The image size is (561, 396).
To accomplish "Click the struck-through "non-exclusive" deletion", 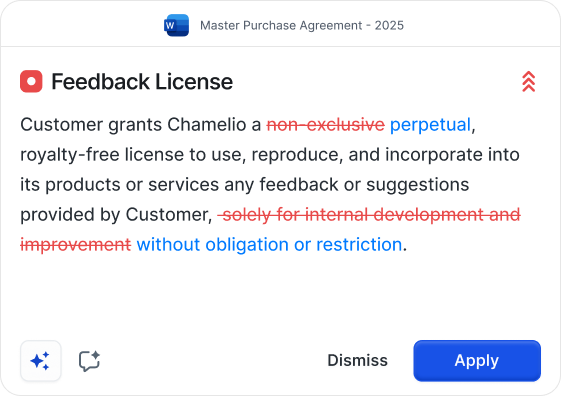I will [x=326, y=125].
